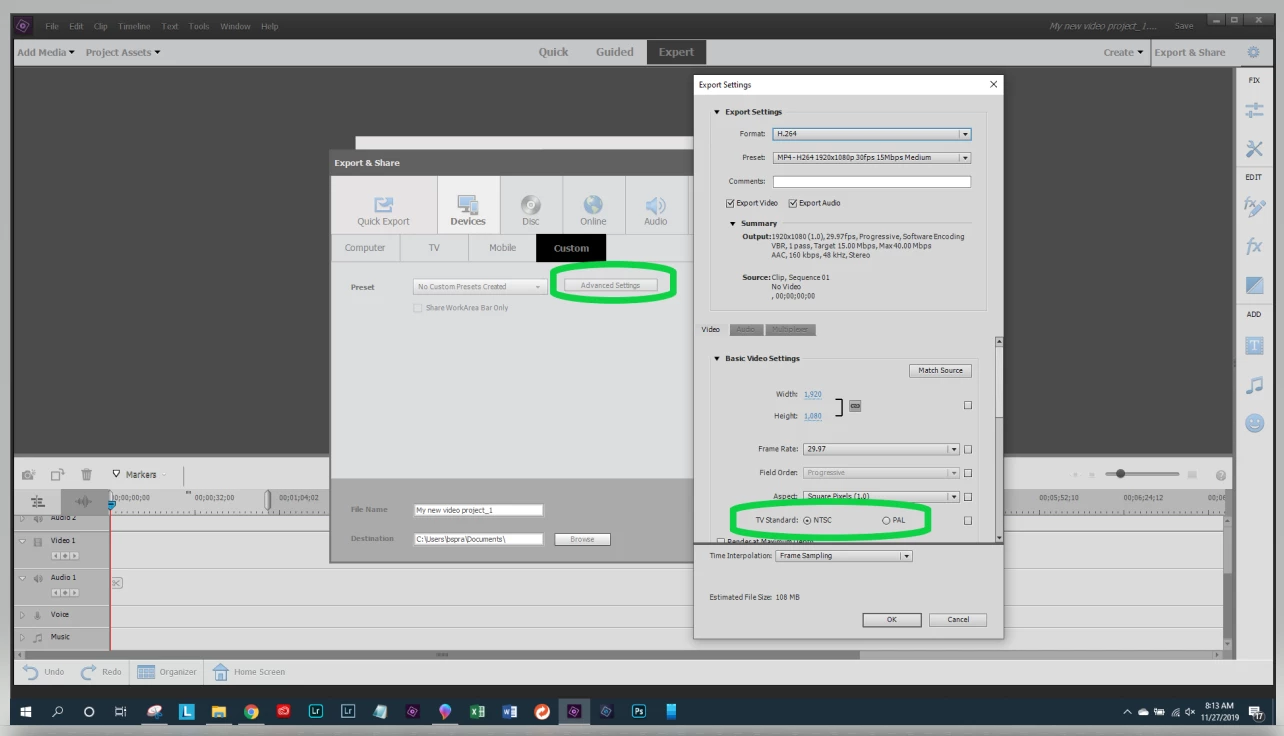Collapse the Video 1 track
The image size is (1284, 736).
click(22, 541)
